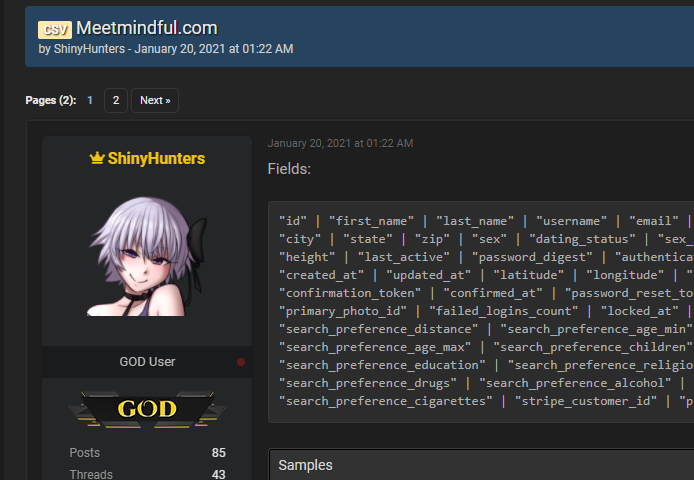Viewport: 694px width, 480px height.
Task: Click the gold crown icon beside username
Action: 97,158
